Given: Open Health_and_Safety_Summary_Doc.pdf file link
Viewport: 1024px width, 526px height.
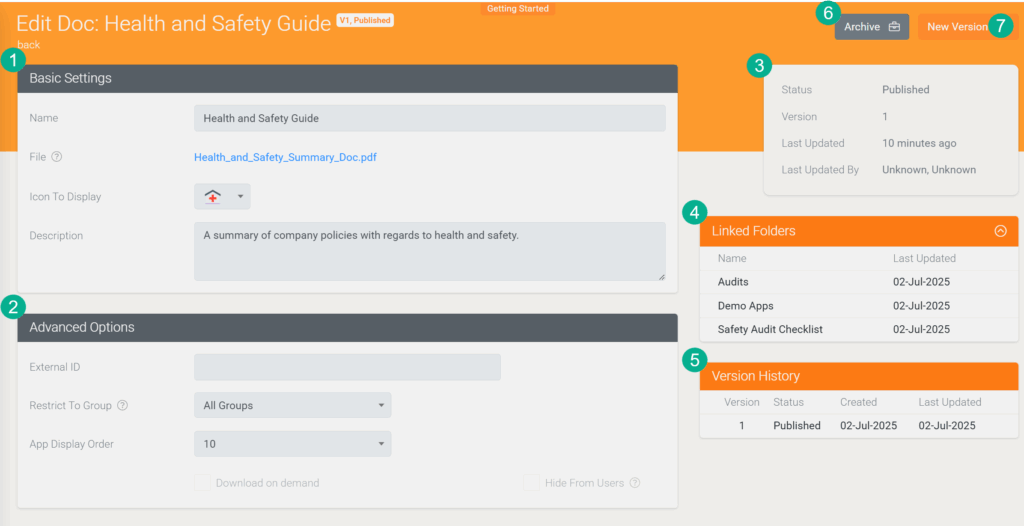Looking at the screenshot, I should 285,157.
